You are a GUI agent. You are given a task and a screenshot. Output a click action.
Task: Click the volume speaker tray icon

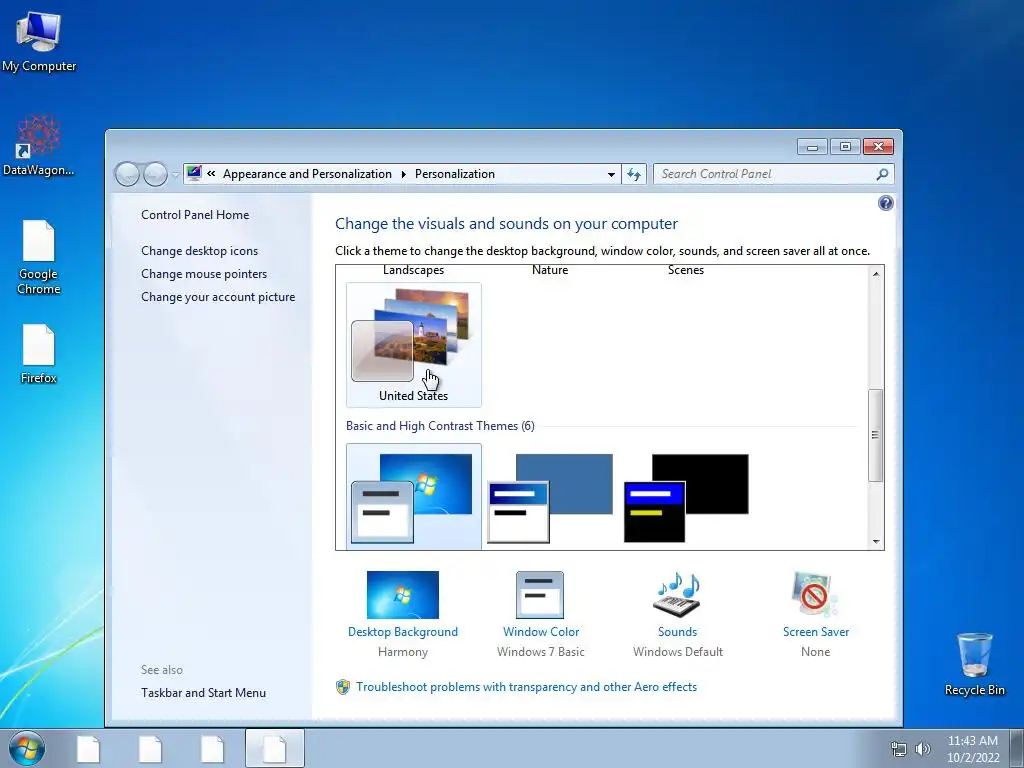pos(923,749)
